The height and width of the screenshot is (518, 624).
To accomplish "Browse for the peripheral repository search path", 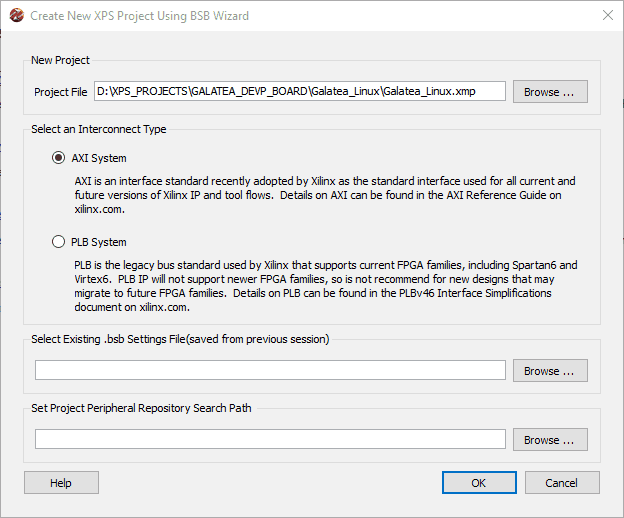I will (549, 440).
